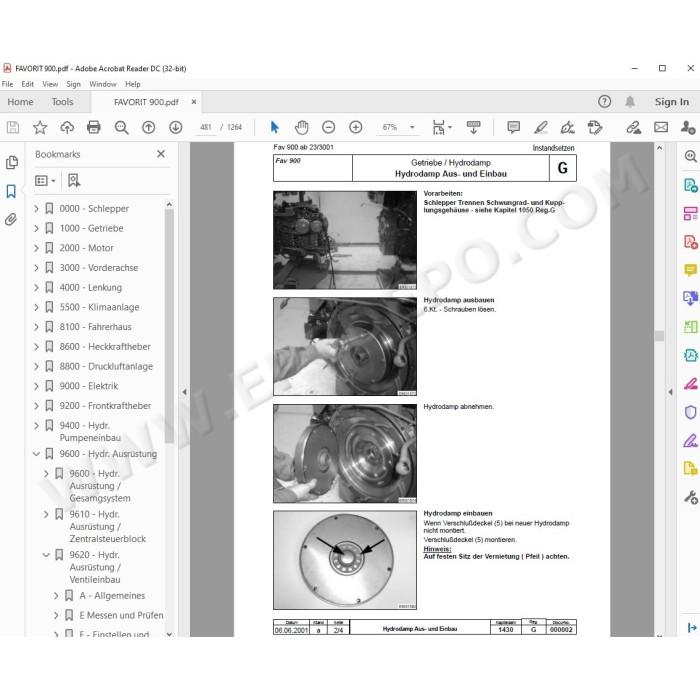Open the Window menu

click(103, 84)
